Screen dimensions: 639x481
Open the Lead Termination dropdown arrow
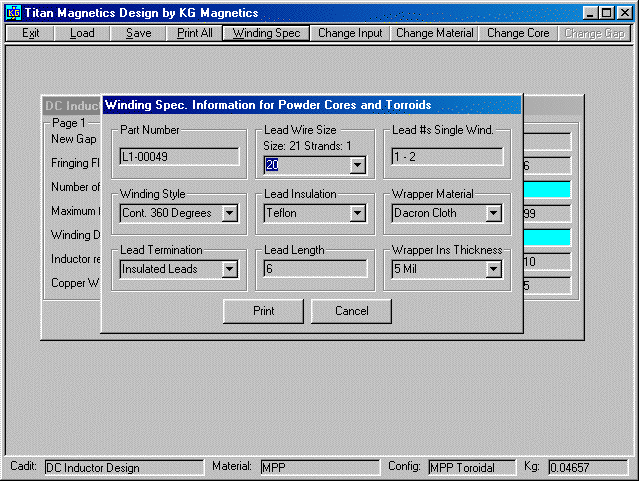tap(230, 269)
